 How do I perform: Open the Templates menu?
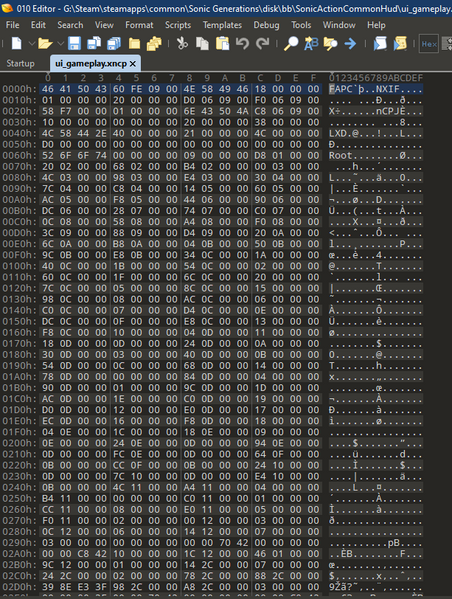point(222,25)
